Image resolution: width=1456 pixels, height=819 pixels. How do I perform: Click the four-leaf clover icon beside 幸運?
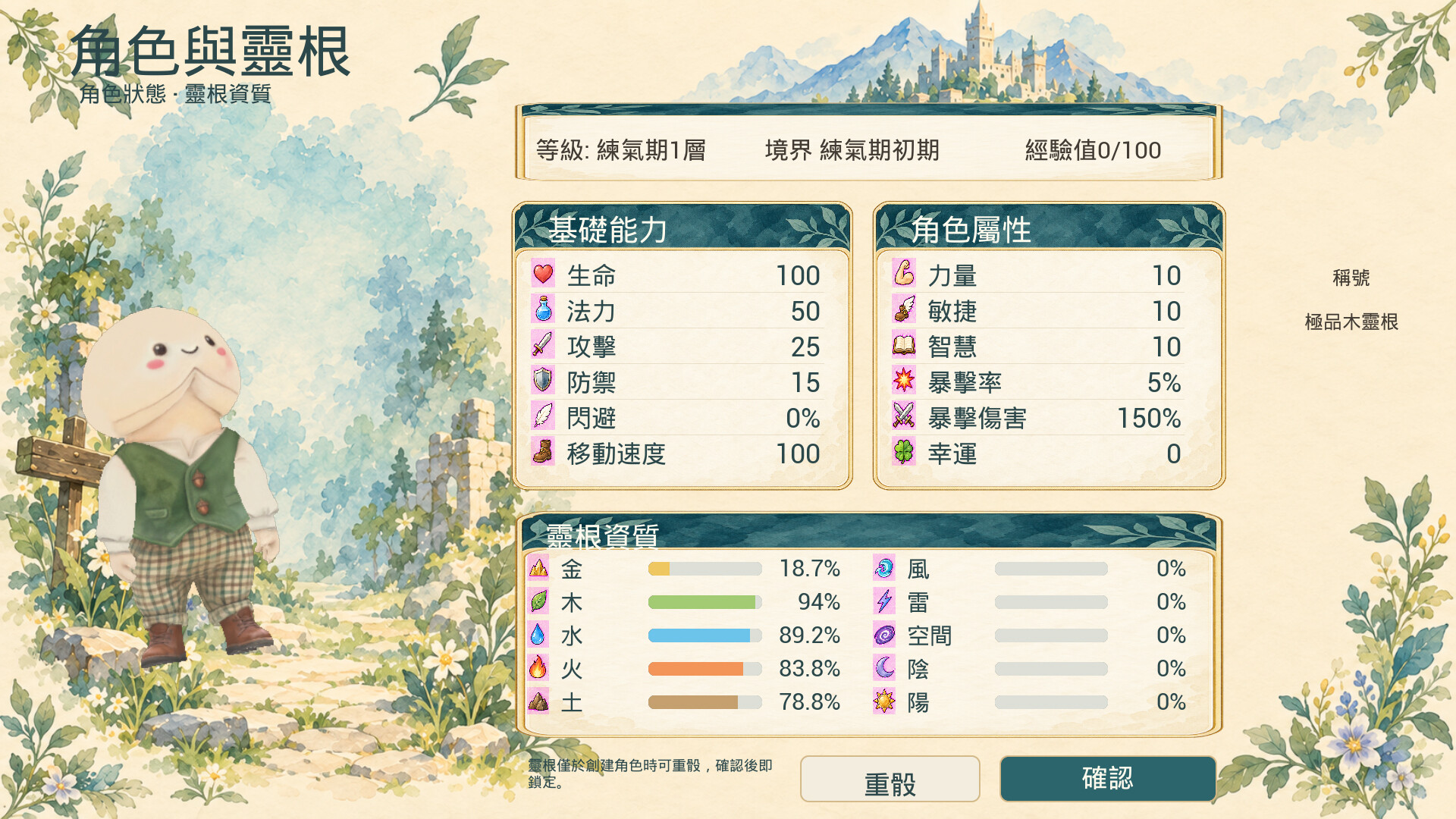[904, 452]
